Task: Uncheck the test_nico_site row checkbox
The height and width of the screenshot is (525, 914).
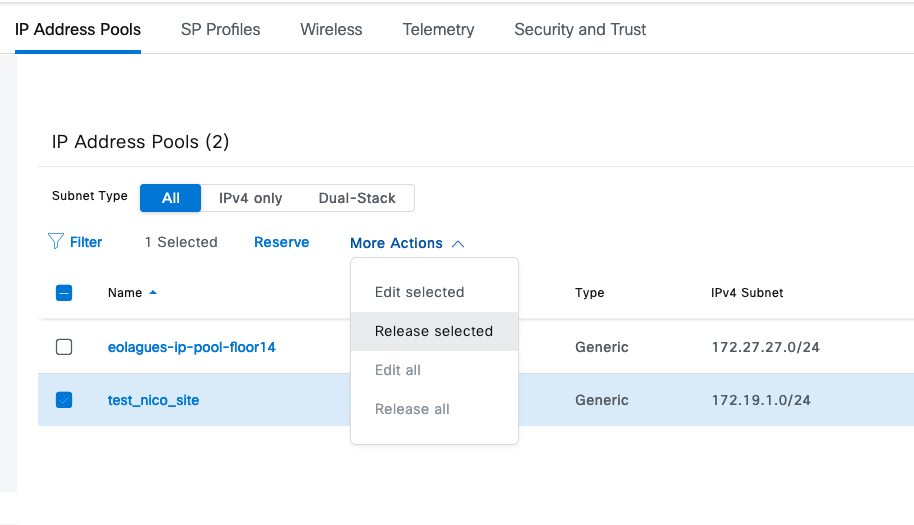Action: 64,400
